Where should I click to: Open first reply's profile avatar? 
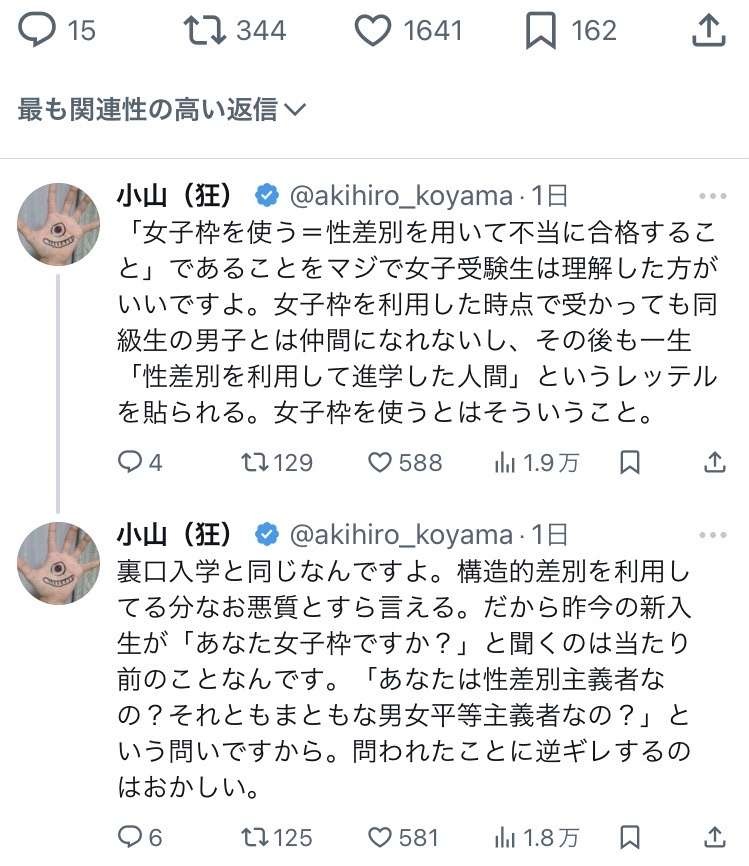pos(59,224)
